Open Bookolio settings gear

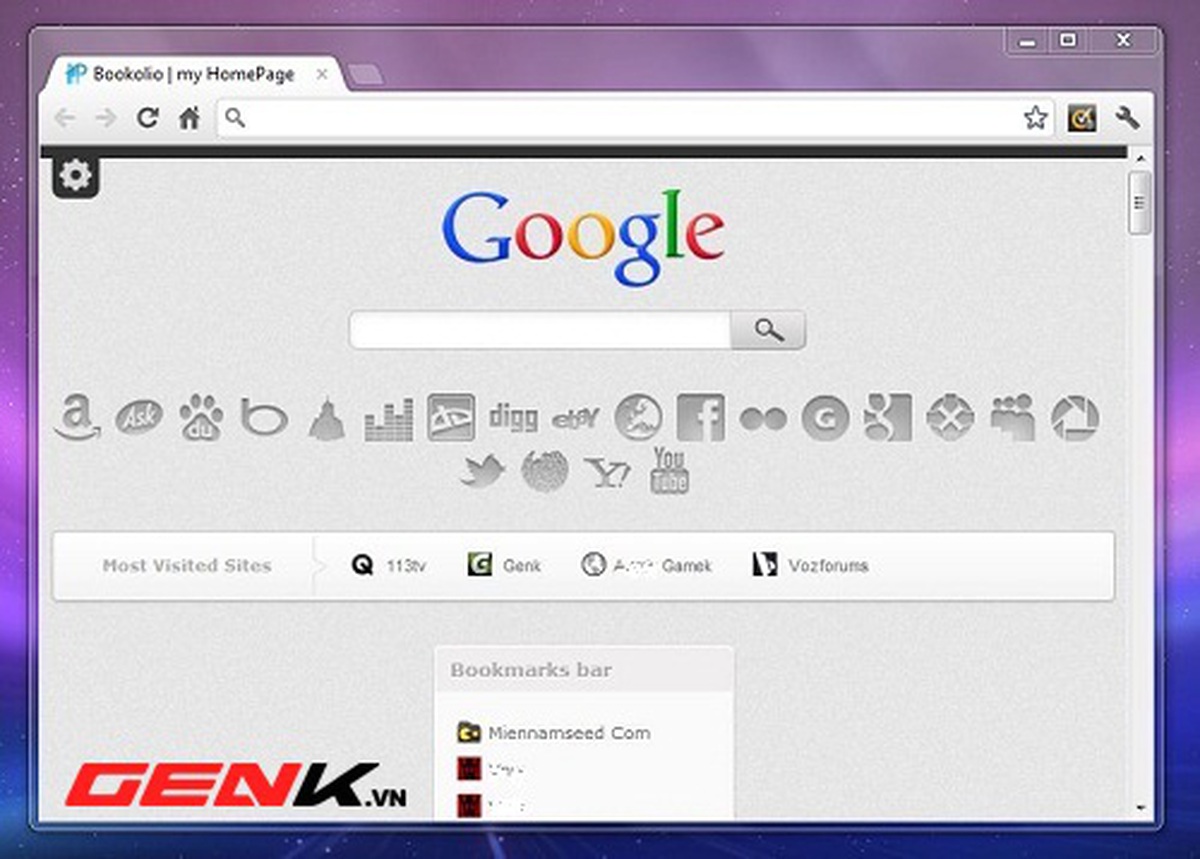(75, 177)
